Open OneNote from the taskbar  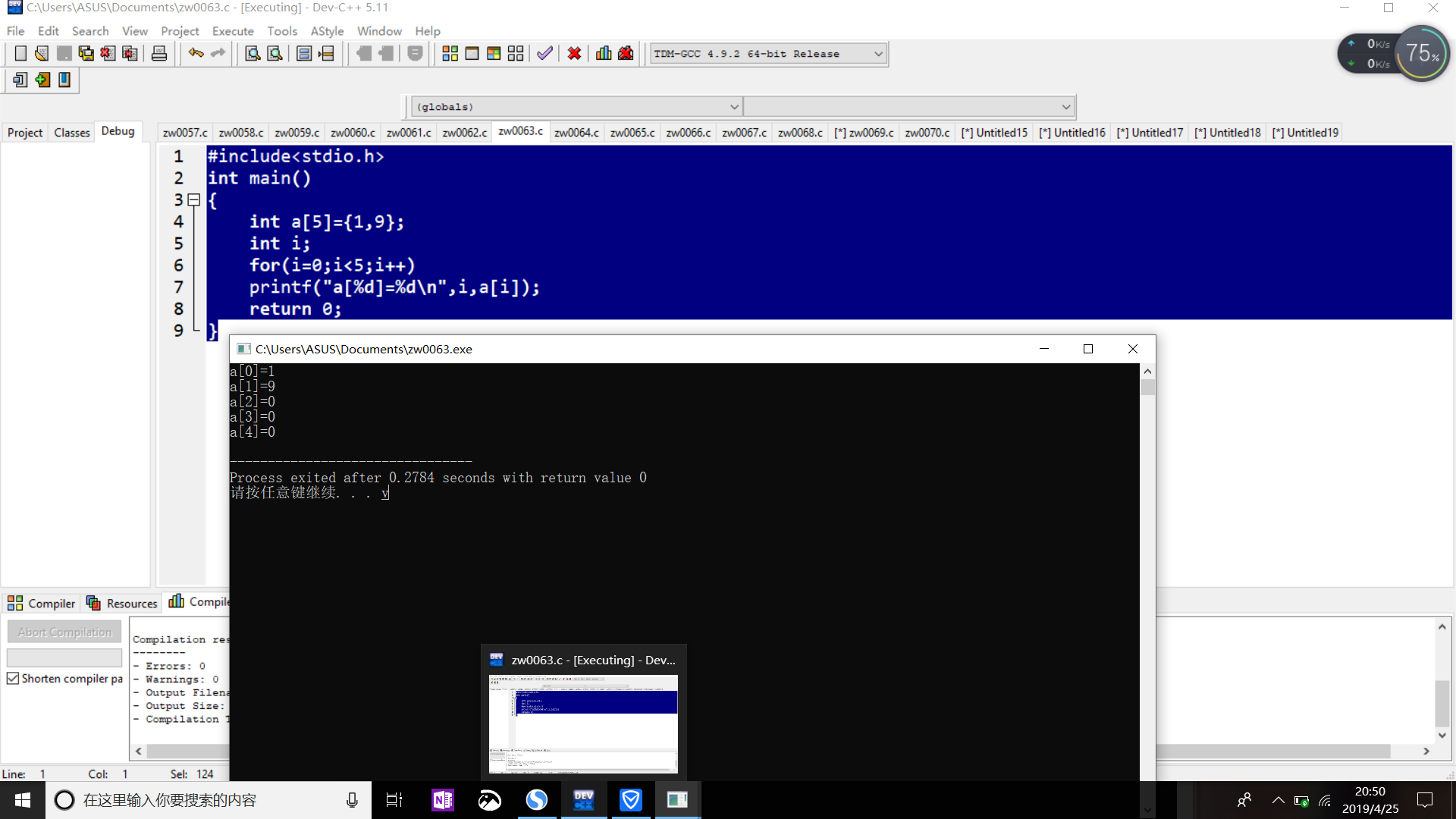443,800
